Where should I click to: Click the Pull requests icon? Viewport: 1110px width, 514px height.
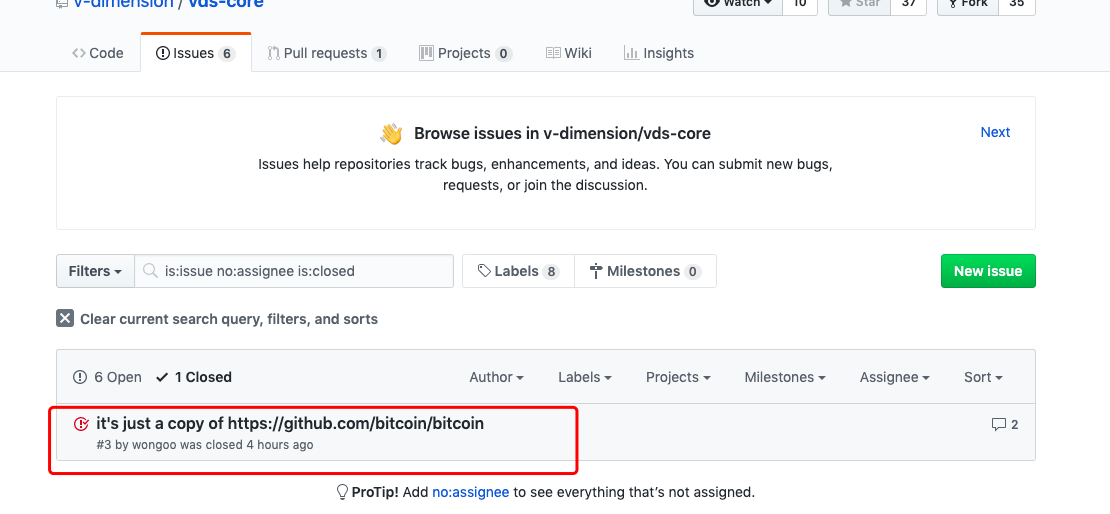274,53
